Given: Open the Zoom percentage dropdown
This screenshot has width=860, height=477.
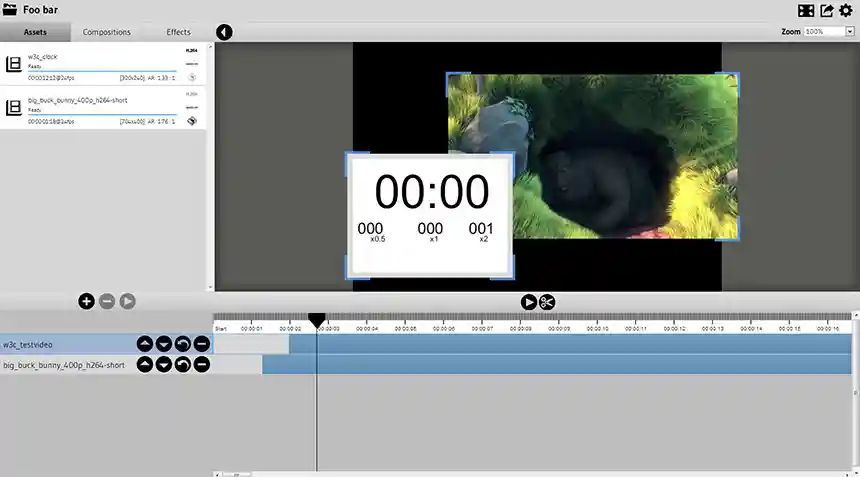Looking at the screenshot, I should [x=829, y=32].
